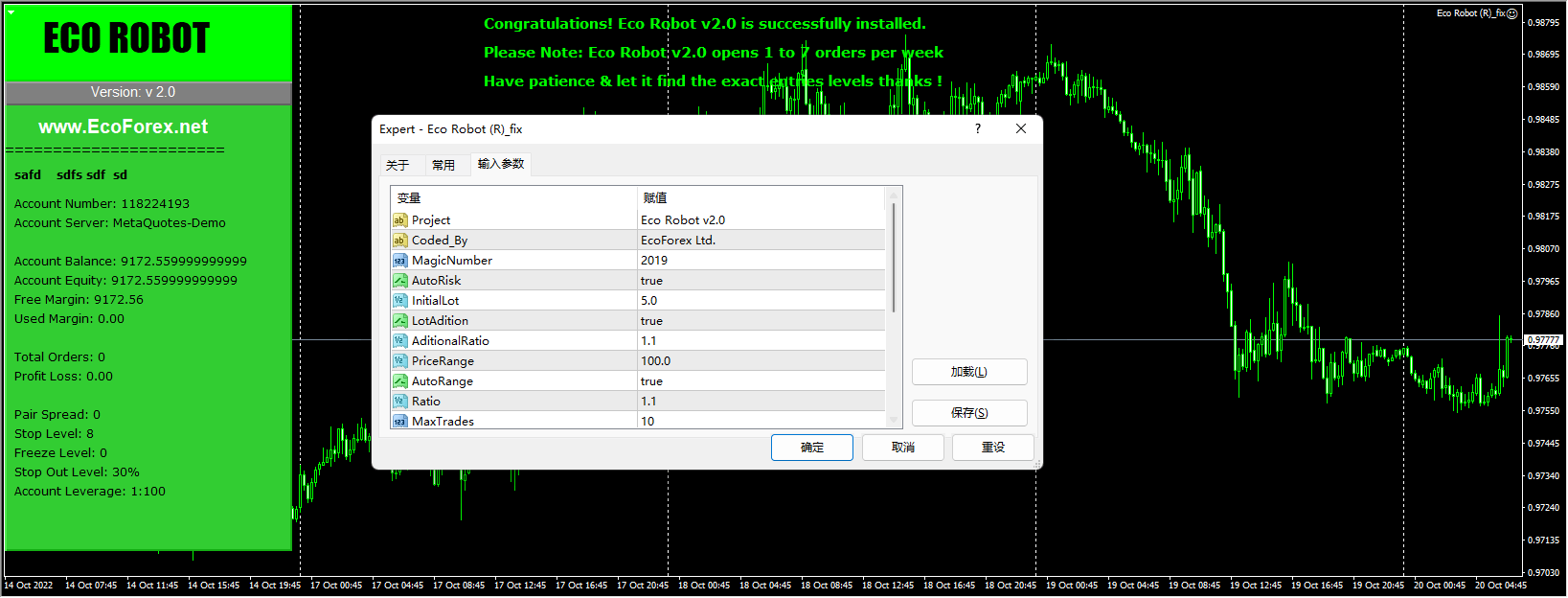Click the Account Server: MetaQuotes-Demo text
The height and width of the screenshot is (598, 1568).
(x=120, y=223)
